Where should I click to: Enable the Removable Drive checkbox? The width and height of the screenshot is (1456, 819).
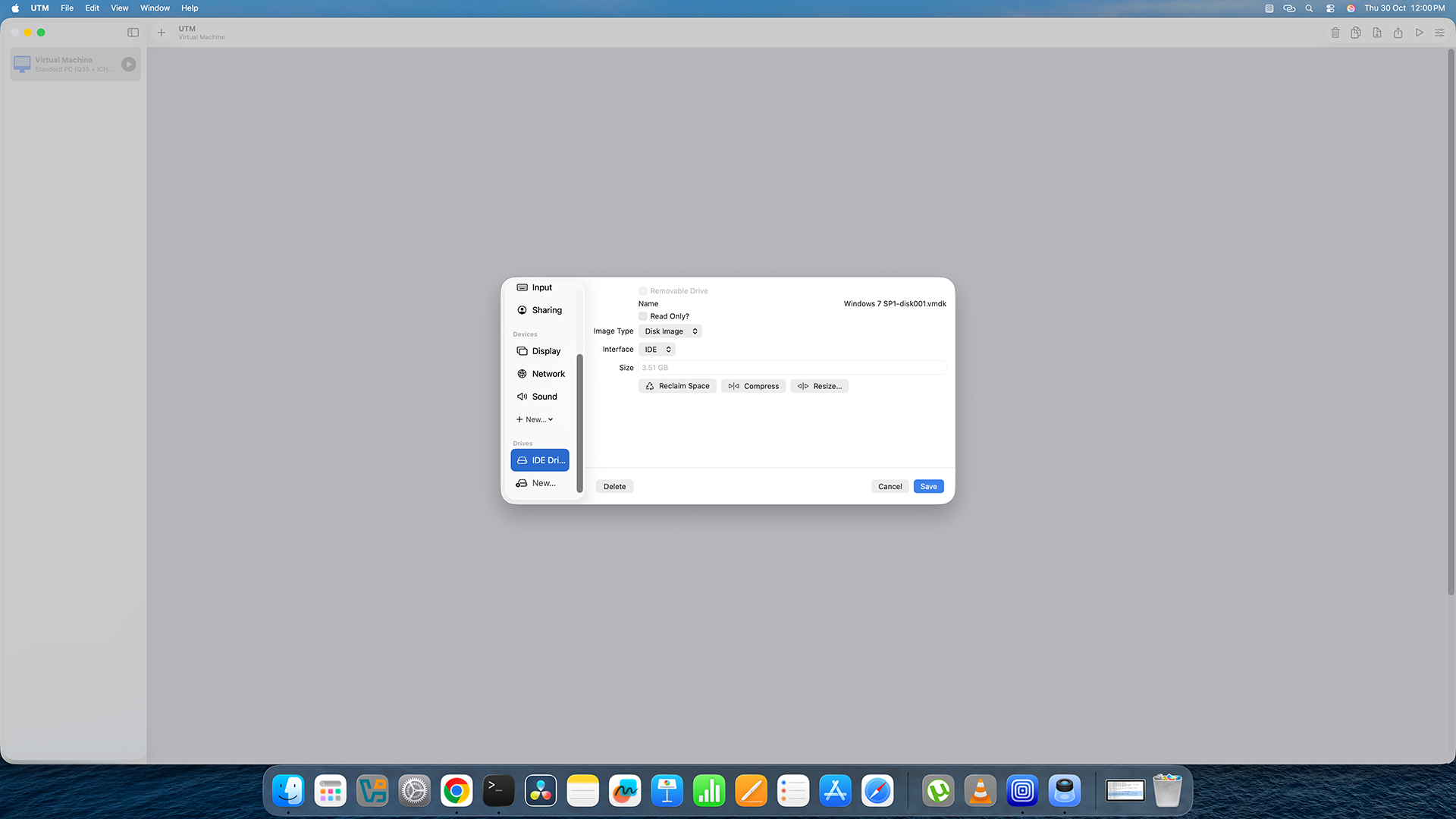642,290
